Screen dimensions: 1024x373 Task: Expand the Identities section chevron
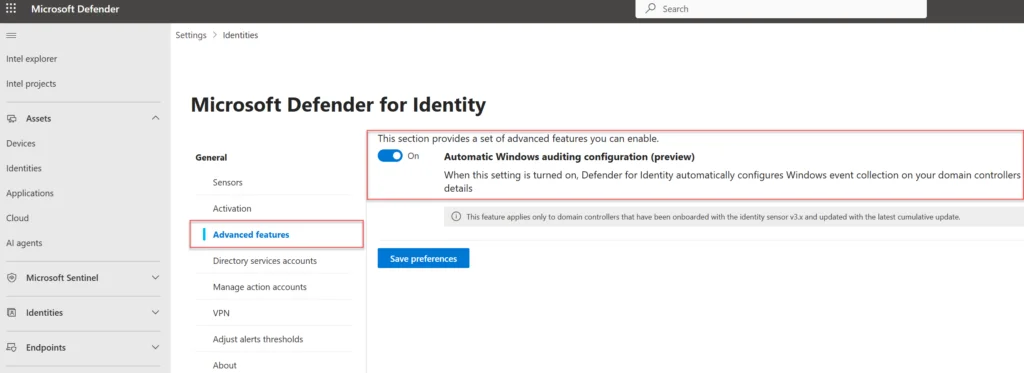tap(155, 312)
